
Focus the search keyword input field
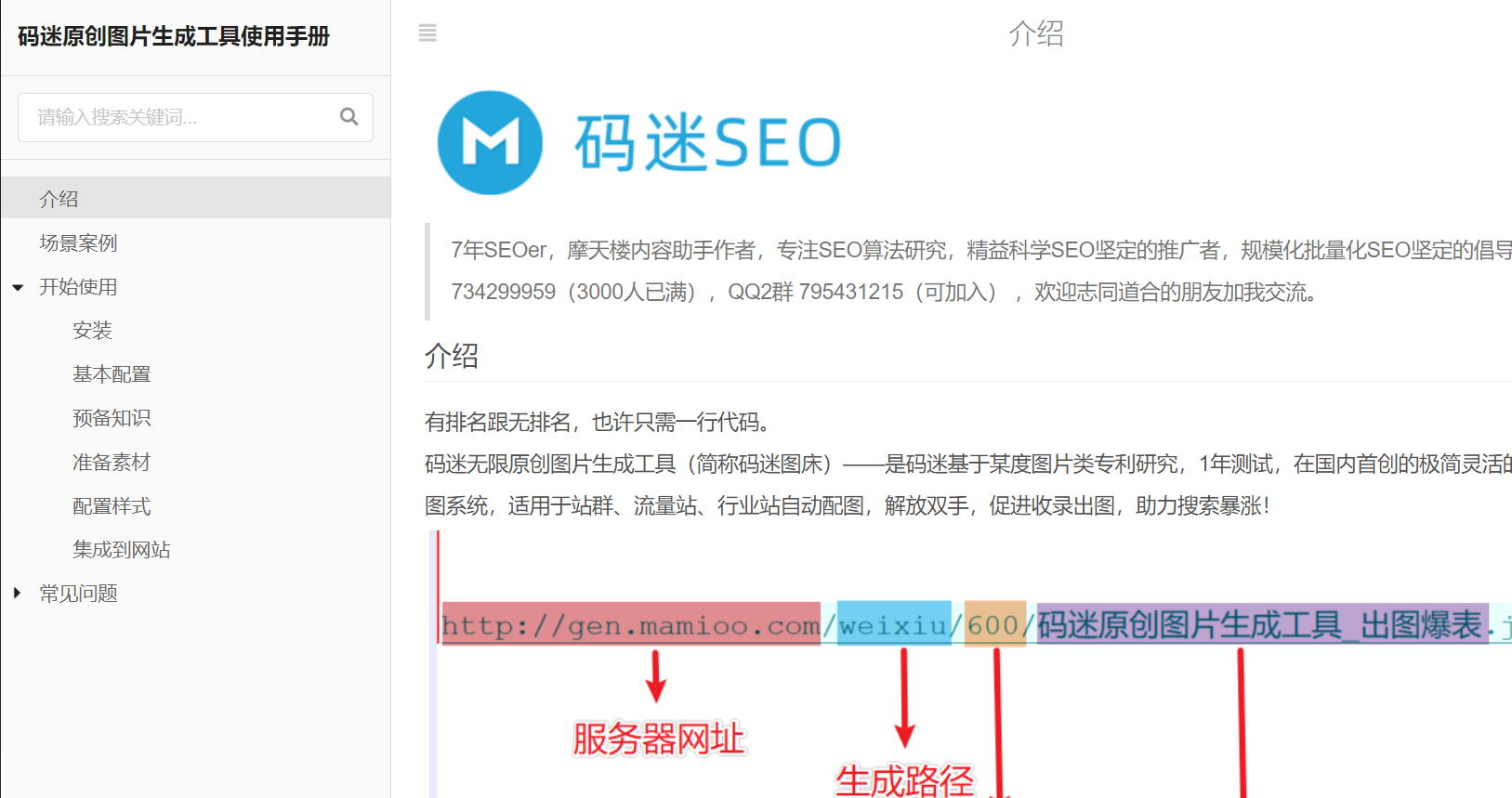pos(195,117)
